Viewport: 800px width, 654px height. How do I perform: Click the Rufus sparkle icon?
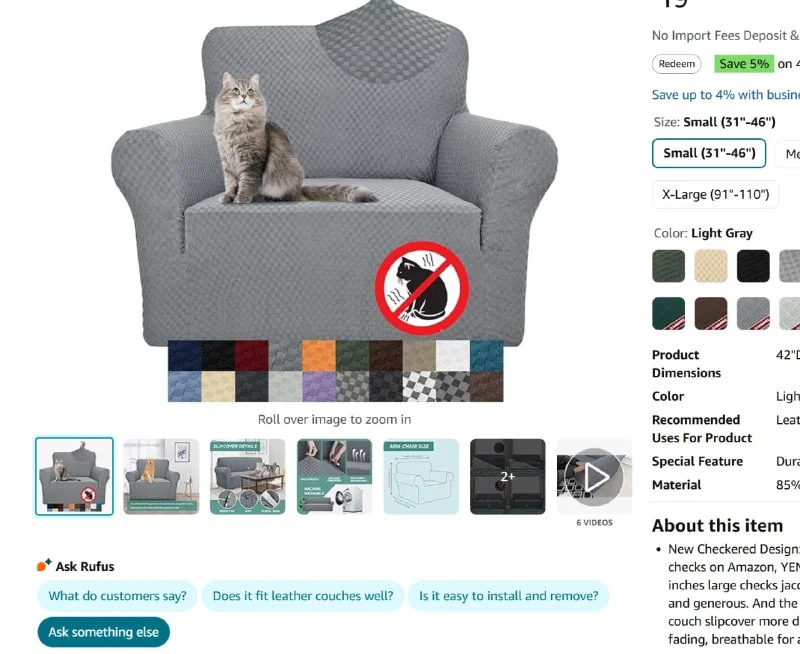(44, 565)
